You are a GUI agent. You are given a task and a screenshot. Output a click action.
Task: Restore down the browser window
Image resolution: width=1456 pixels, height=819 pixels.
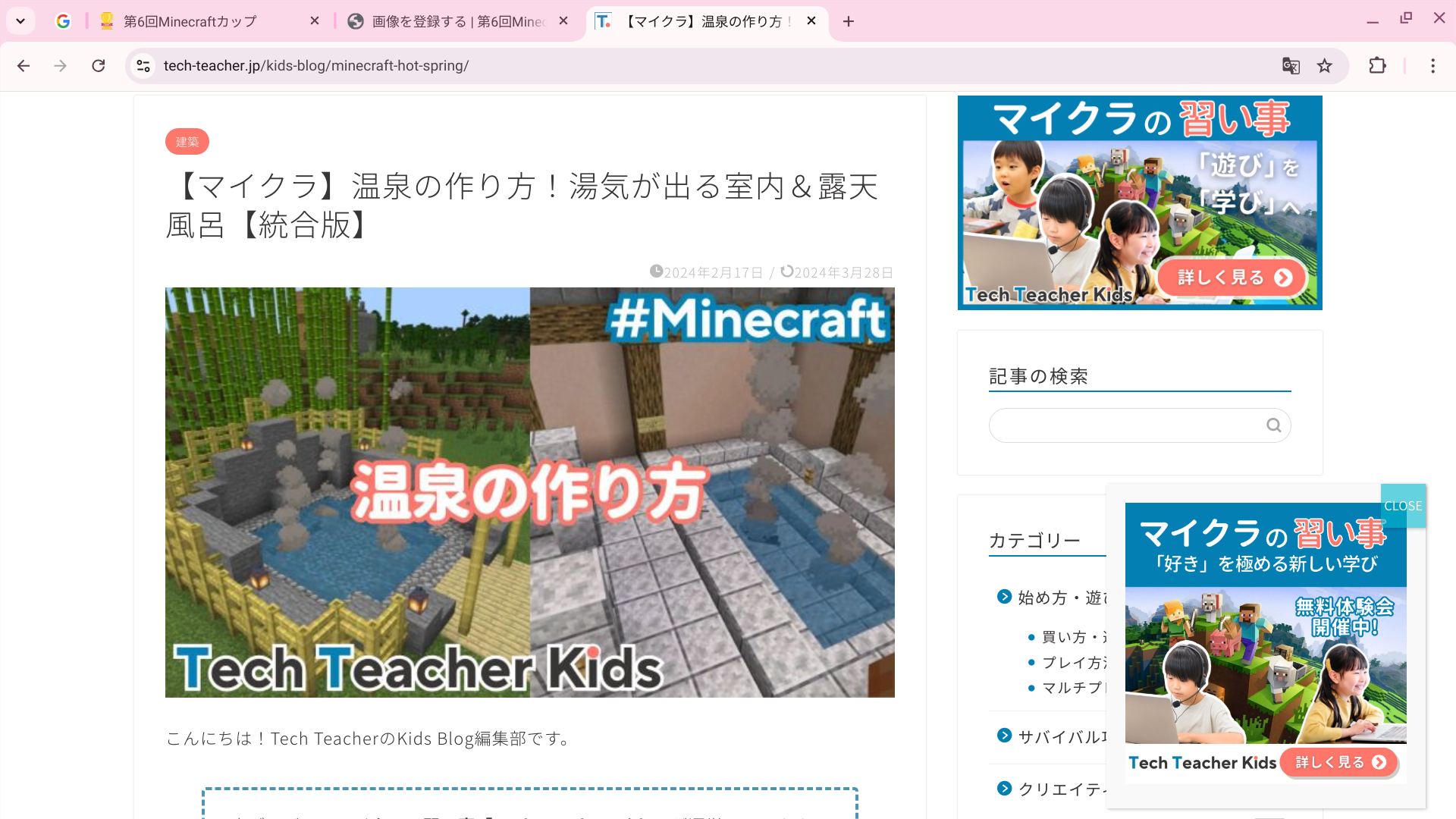pos(1406,18)
